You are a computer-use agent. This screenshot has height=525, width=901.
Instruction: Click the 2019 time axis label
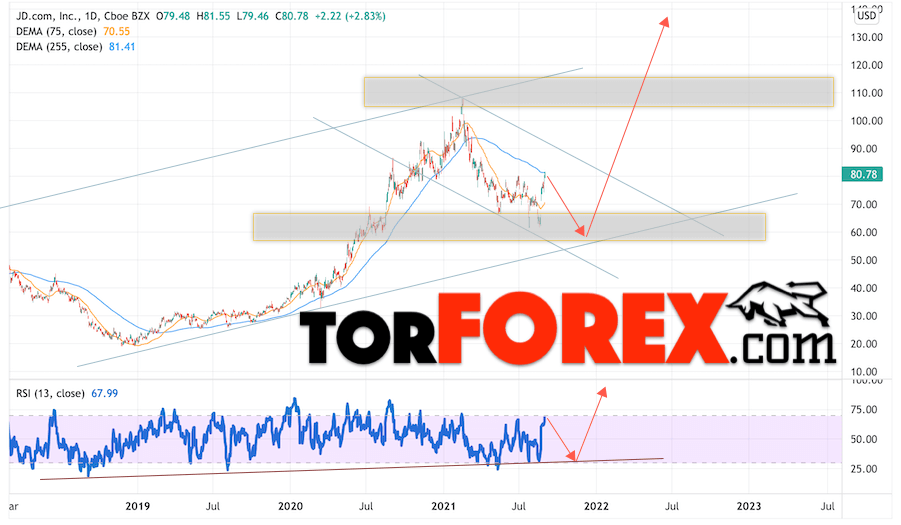(x=137, y=506)
